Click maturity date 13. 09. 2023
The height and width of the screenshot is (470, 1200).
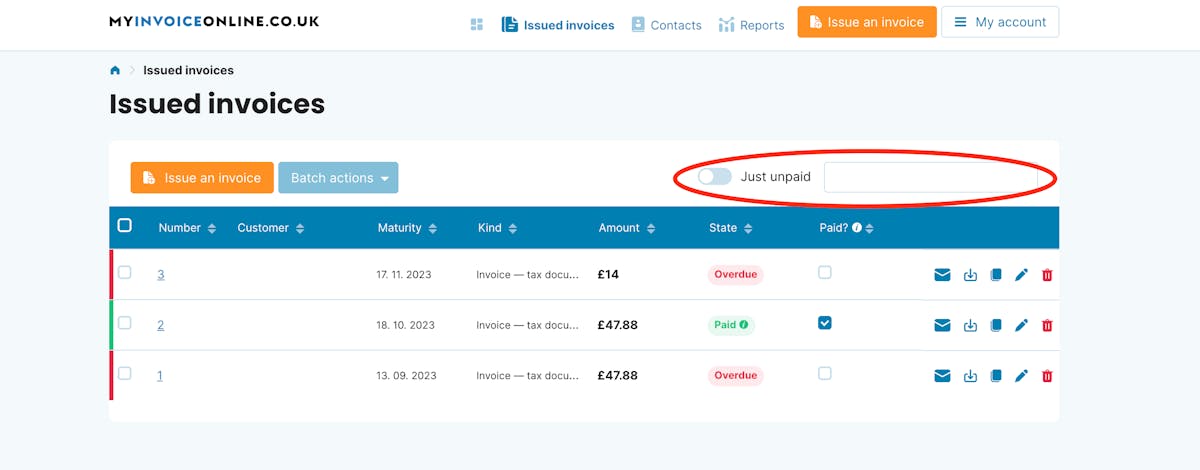(405, 376)
